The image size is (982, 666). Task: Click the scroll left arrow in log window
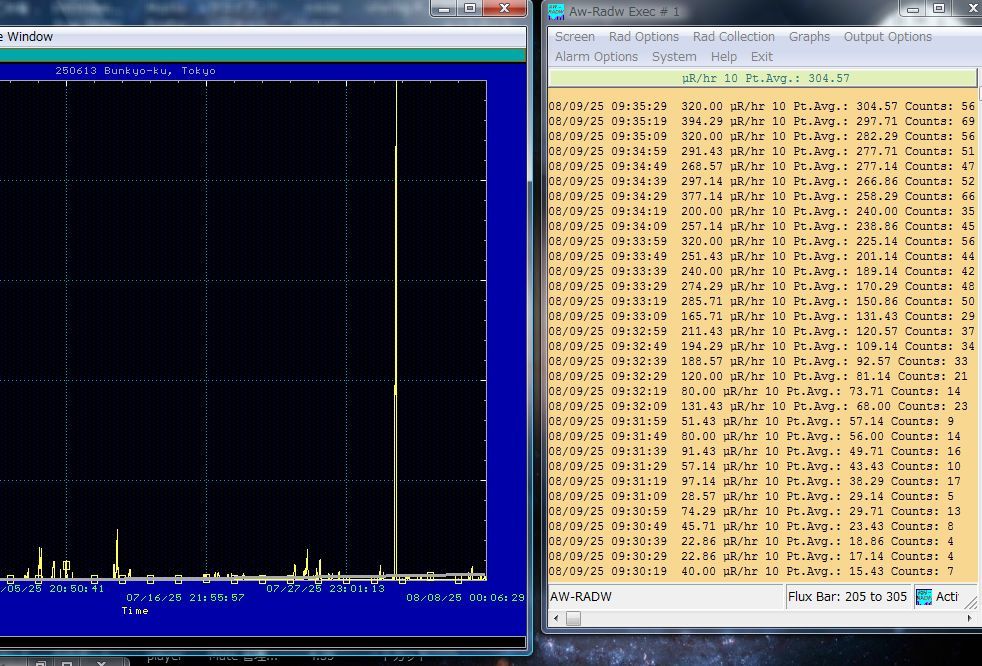(555, 619)
